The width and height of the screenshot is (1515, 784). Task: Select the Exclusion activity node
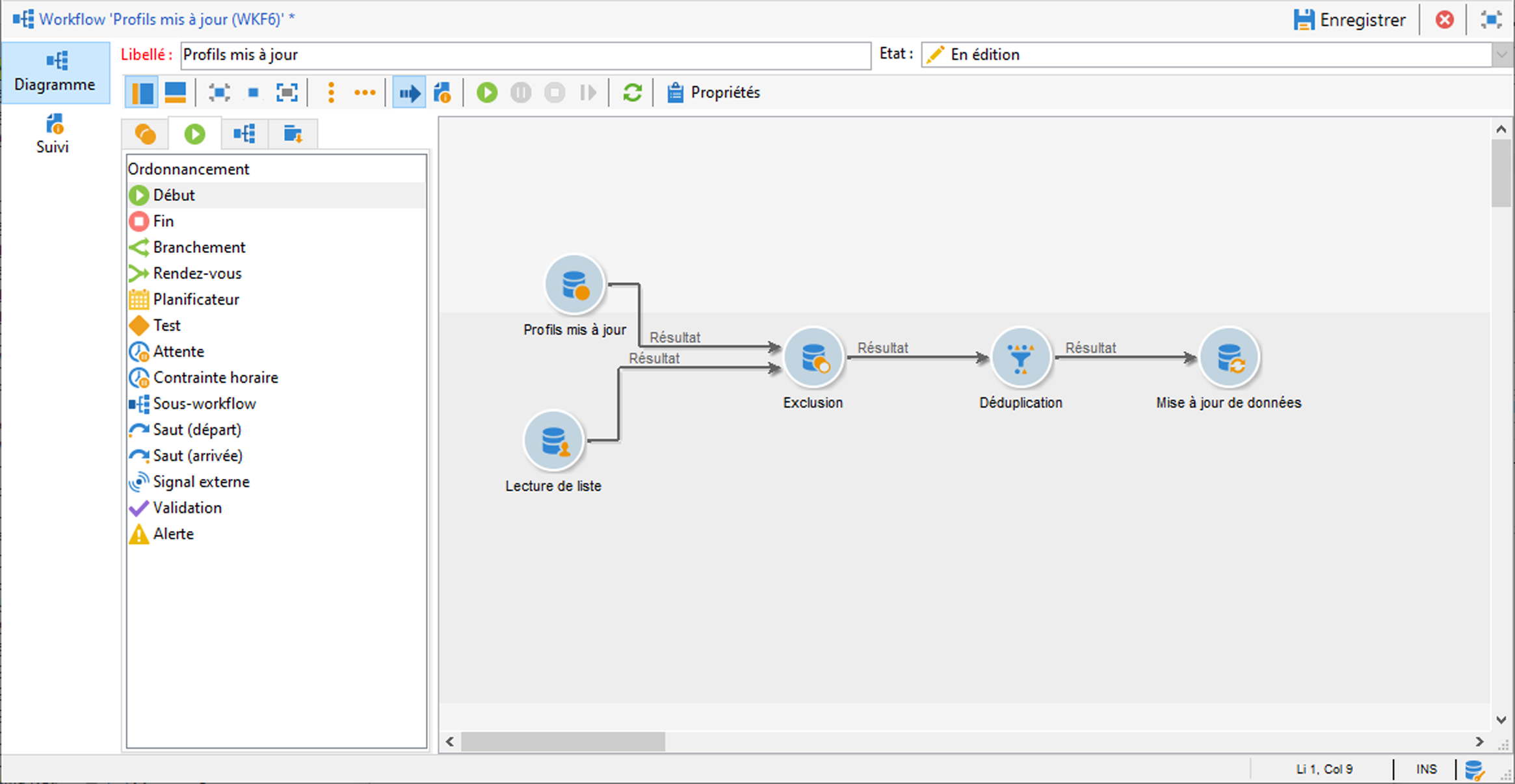[x=813, y=358]
